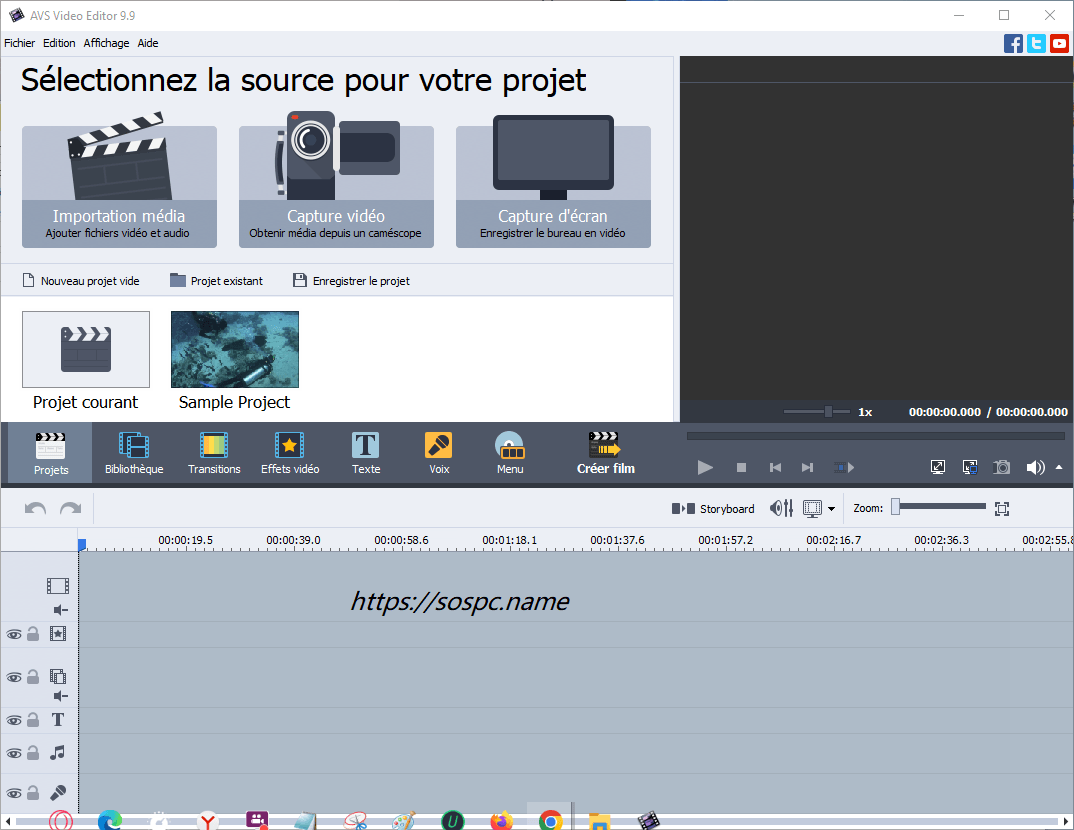Click the Créer film button
Image resolution: width=1074 pixels, height=830 pixels.
[x=605, y=453]
